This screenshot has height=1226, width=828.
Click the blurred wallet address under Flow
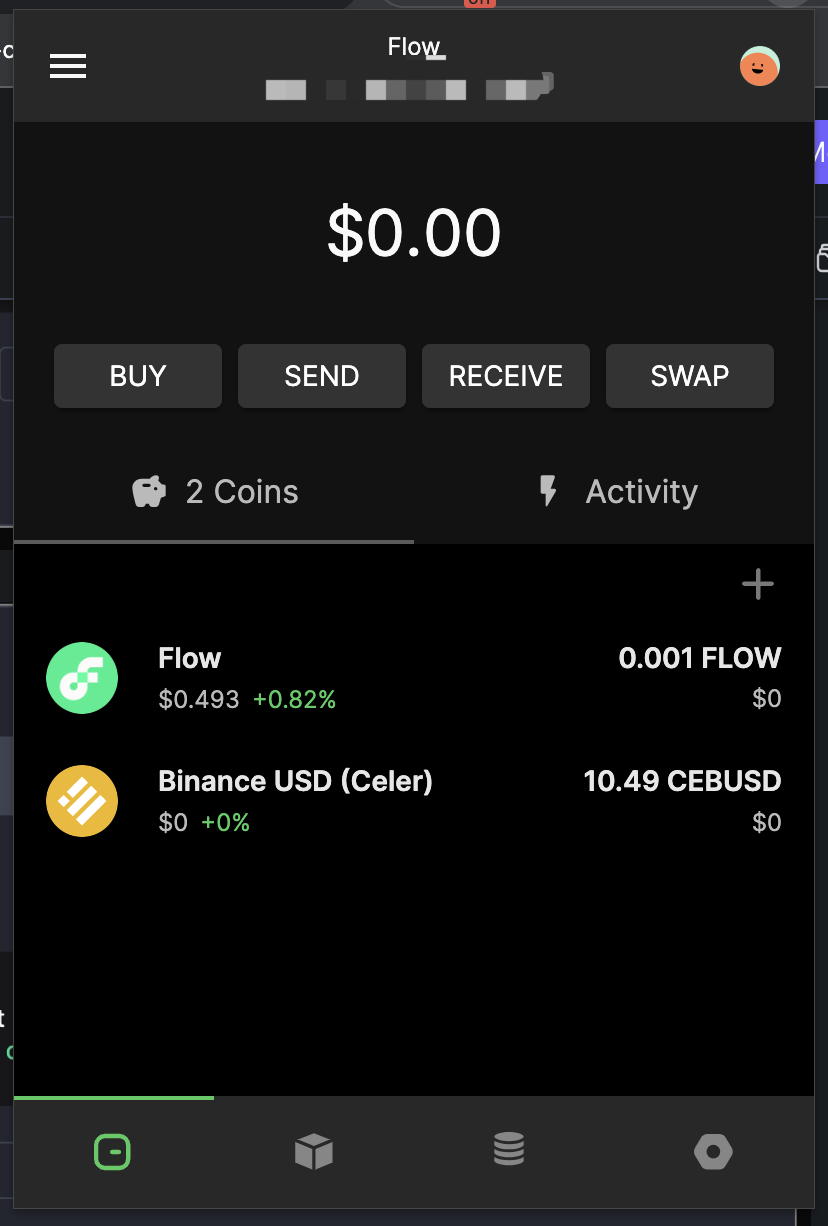(409, 90)
